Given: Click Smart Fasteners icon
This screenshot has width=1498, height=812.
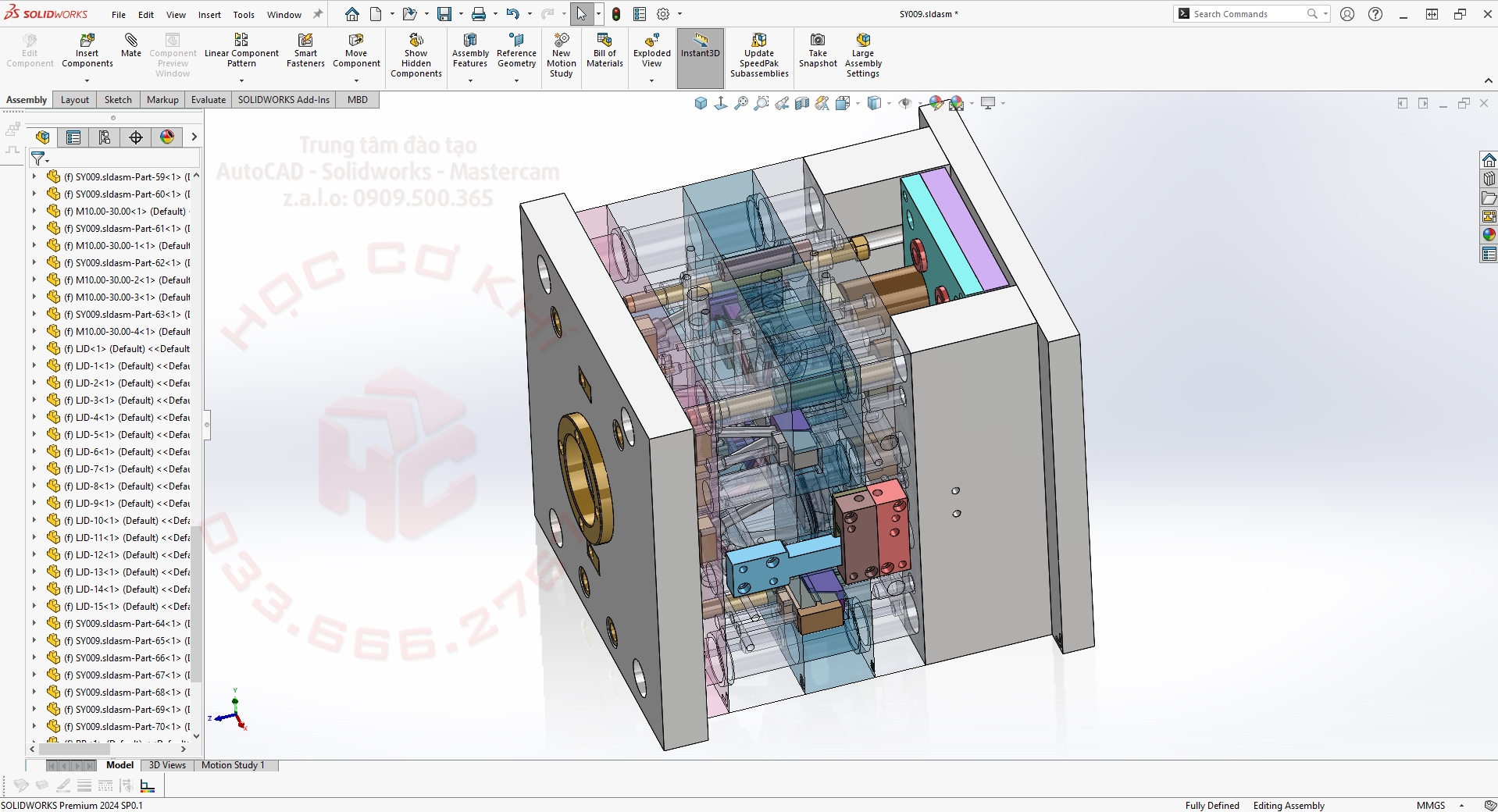Looking at the screenshot, I should pyautogui.click(x=305, y=51).
